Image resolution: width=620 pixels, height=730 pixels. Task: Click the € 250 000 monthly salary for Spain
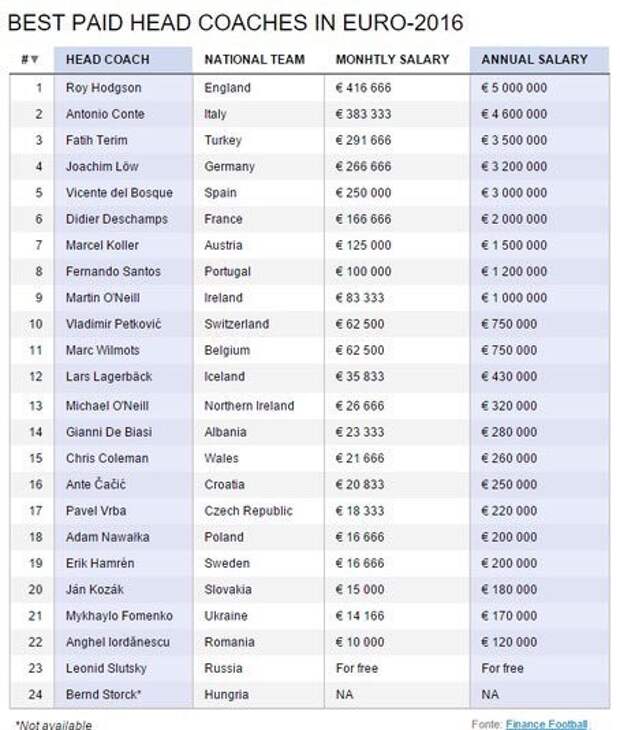pyautogui.click(x=364, y=193)
